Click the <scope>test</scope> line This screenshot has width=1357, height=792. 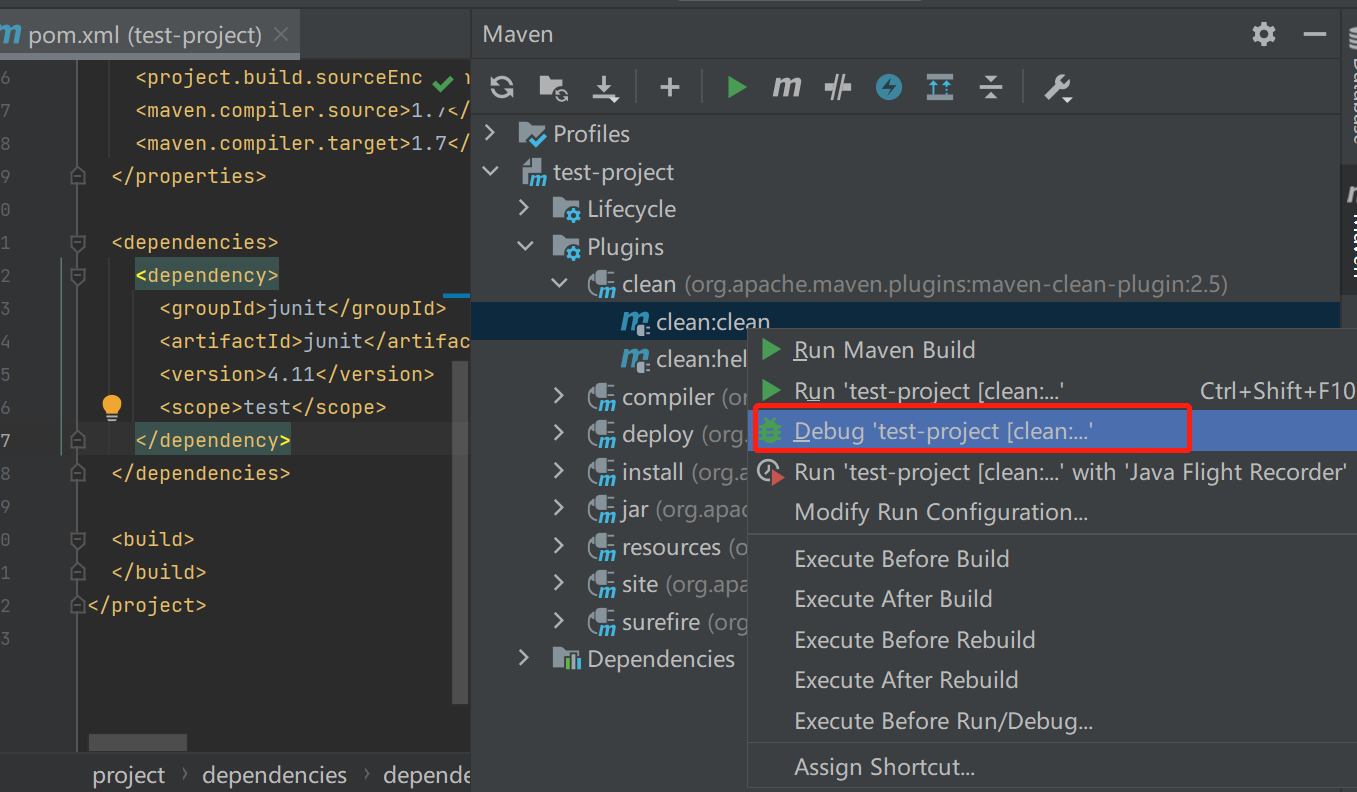click(273, 407)
